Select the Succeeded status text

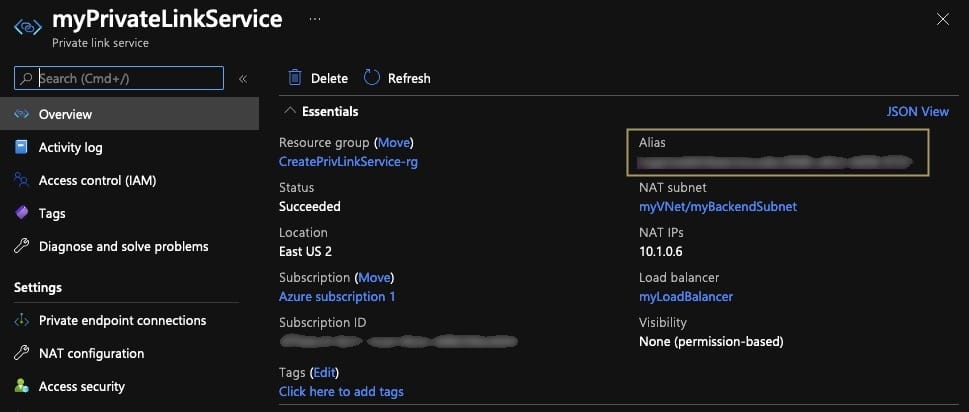[310, 207]
